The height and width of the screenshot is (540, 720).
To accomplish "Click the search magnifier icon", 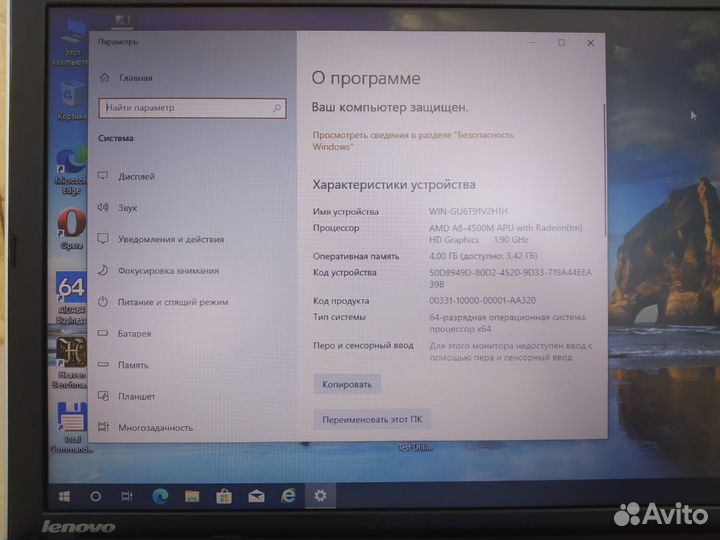I will coord(276,108).
